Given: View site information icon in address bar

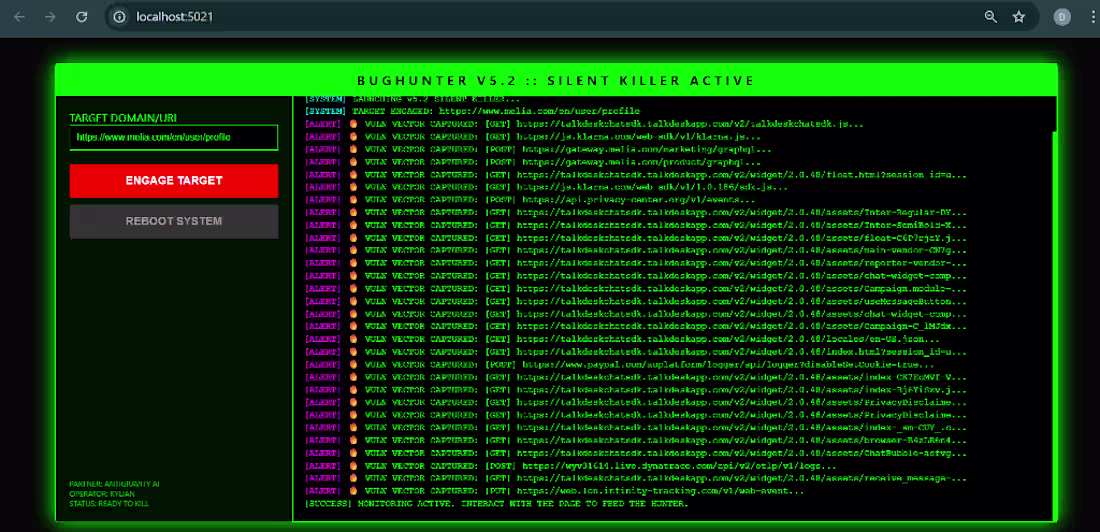Looking at the screenshot, I should click(120, 17).
